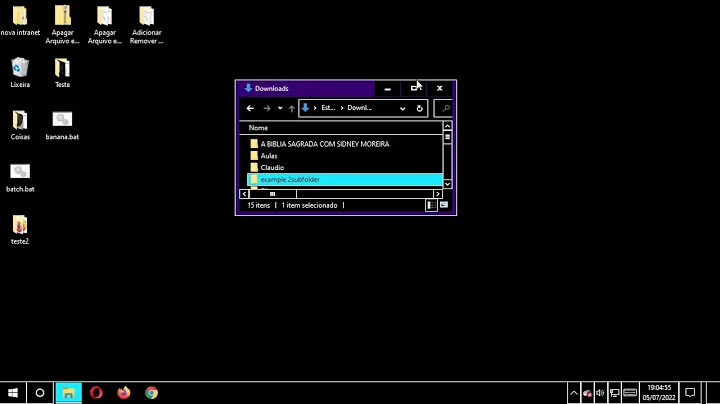This screenshot has width=720, height=404.
Task: Select the Lixeira recycle bin icon
Action: (x=20, y=73)
